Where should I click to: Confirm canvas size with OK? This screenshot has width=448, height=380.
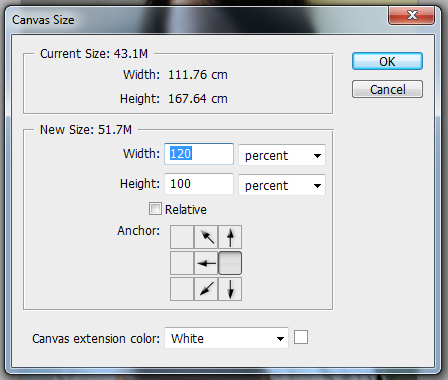point(387,61)
